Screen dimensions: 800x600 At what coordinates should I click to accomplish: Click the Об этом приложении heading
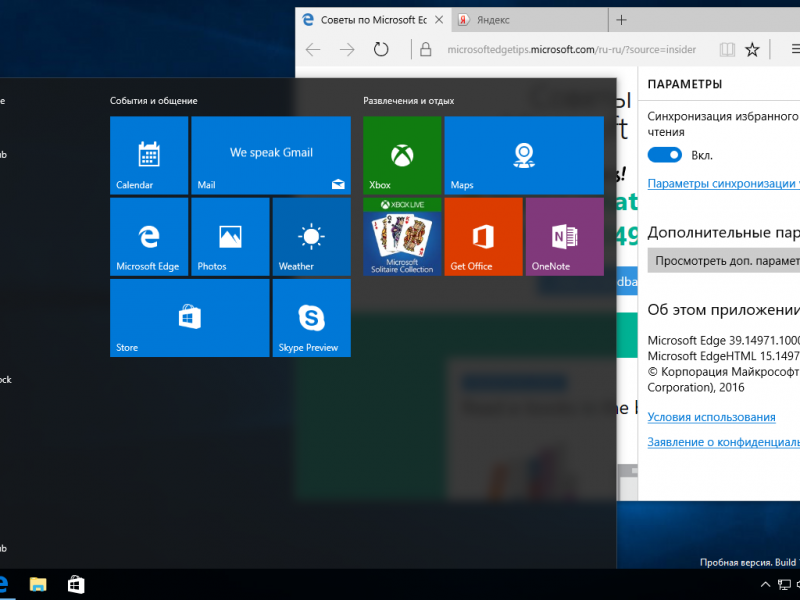click(x=723, y=310)
